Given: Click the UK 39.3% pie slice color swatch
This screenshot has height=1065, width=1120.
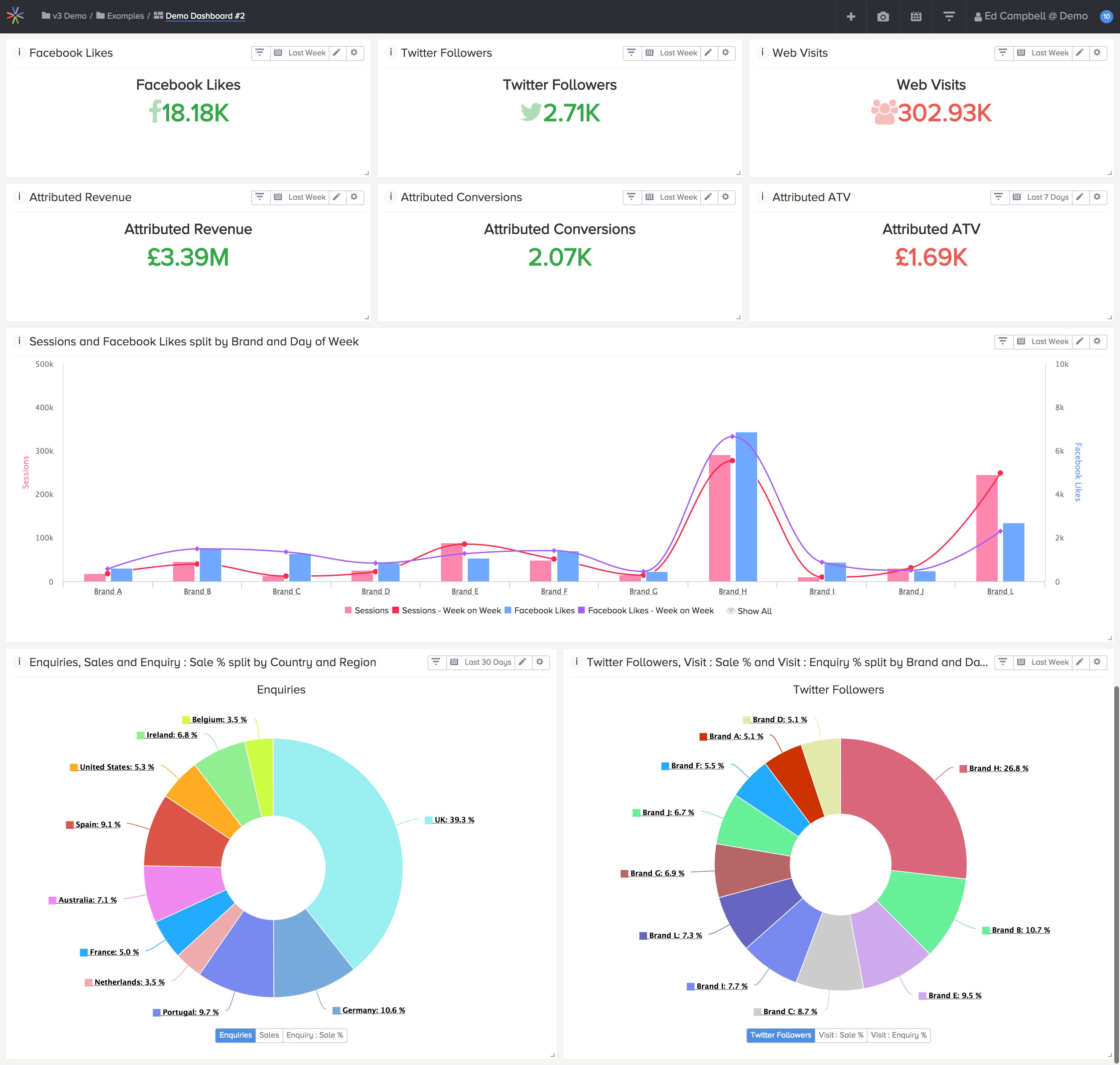Looking at the screenshot, I should [x=429, y=820].
